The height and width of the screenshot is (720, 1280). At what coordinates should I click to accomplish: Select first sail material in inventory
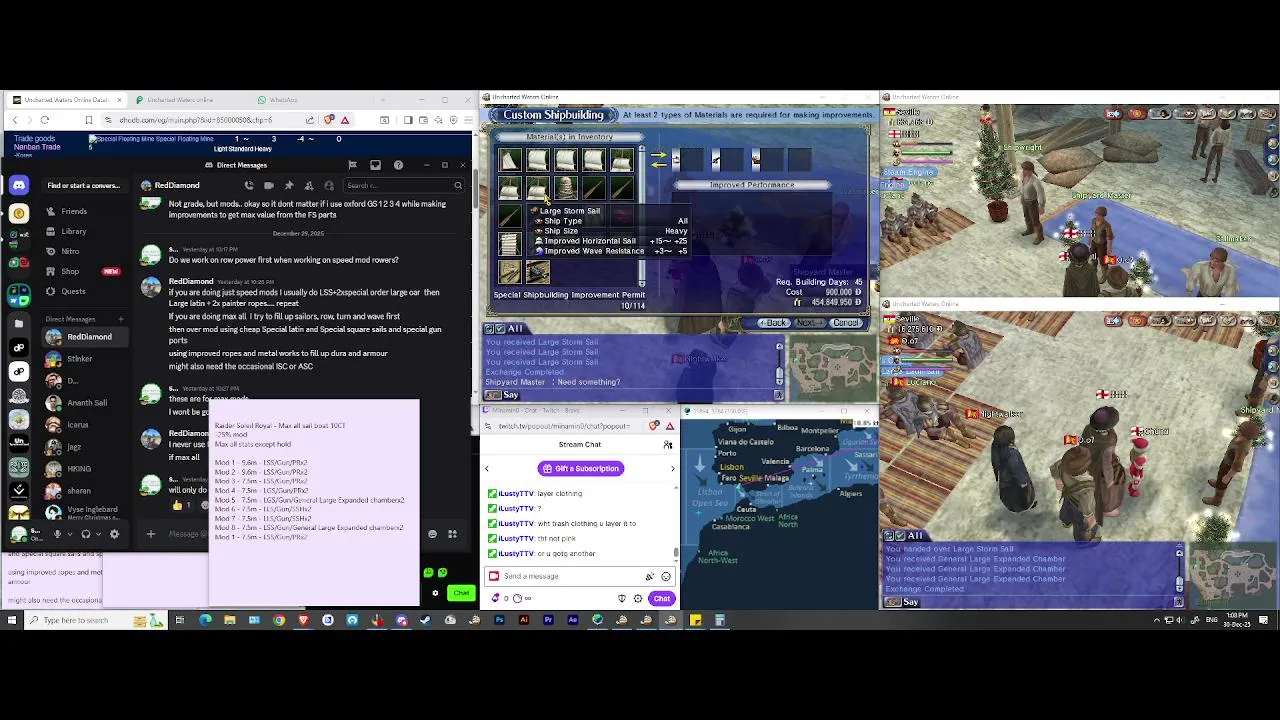tap(510, 160)
